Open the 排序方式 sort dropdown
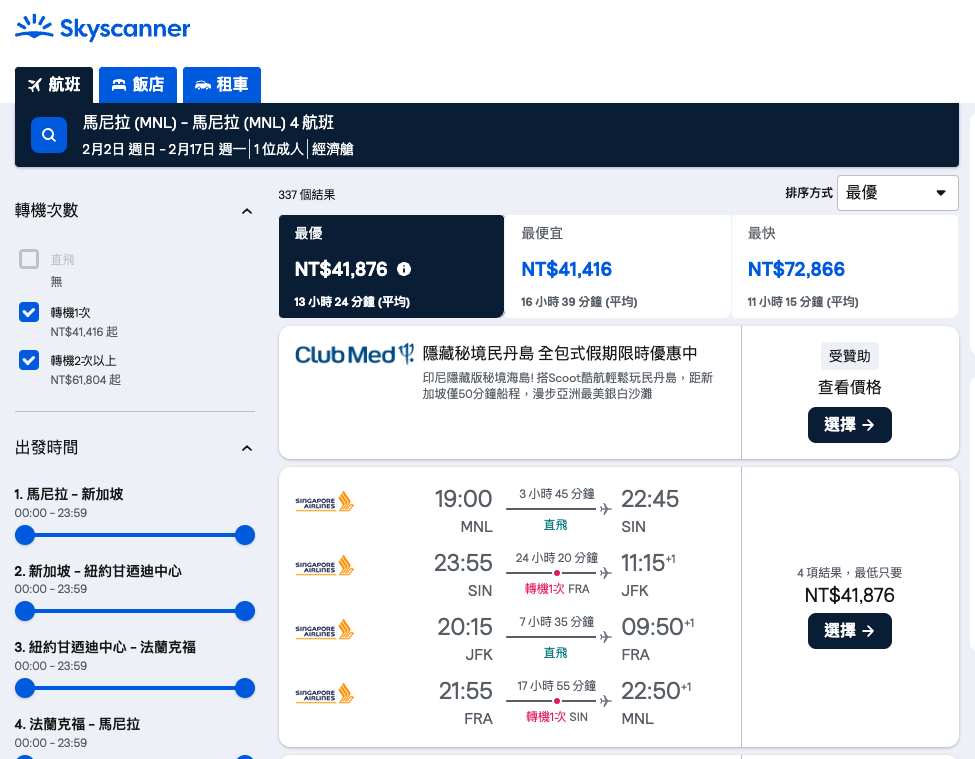975x759 pixels. tap(897, 193)
